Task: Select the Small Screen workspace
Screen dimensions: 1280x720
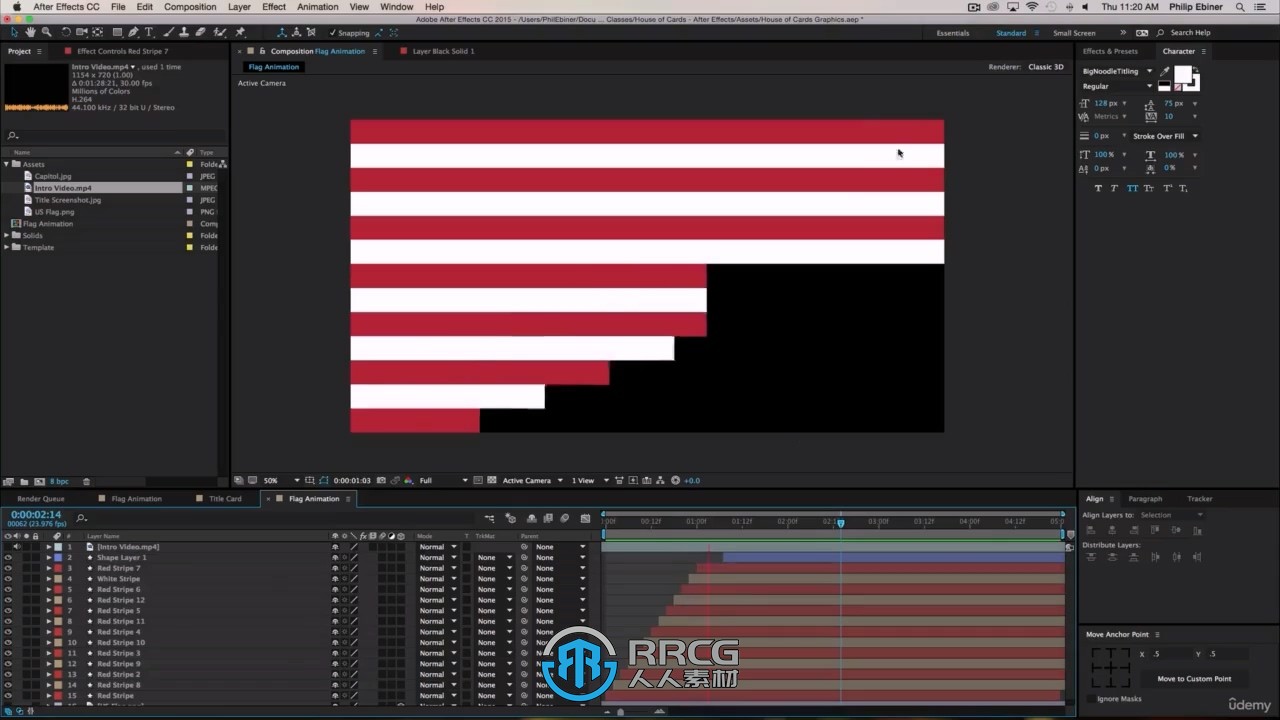Action: pyautogui.click(x=1074, y=33)
